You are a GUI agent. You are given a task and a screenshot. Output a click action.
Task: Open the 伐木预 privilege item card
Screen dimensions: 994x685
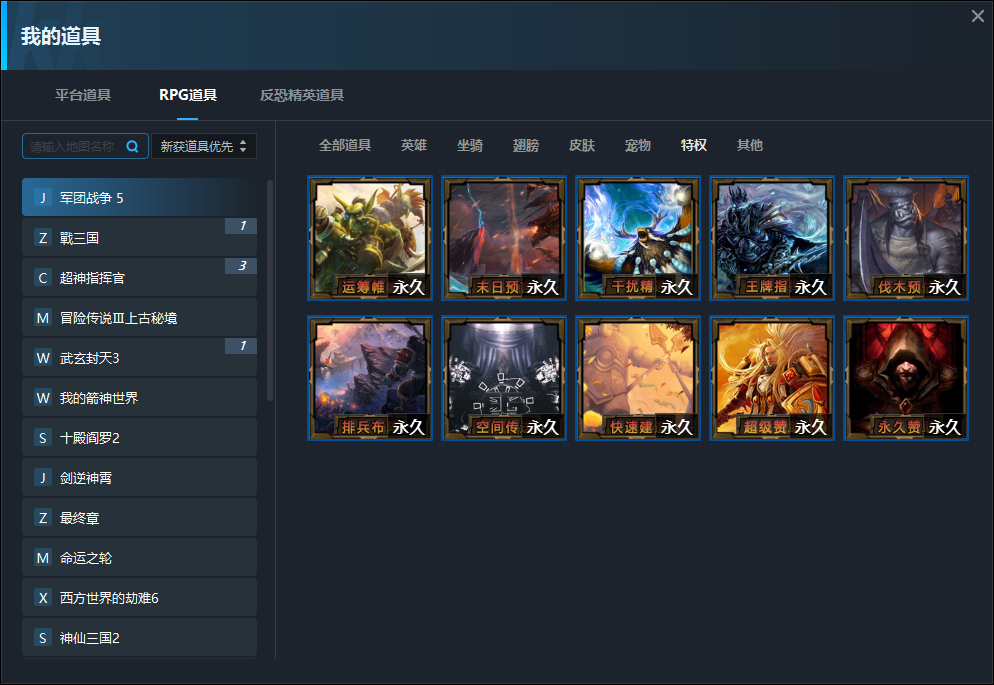907,238
